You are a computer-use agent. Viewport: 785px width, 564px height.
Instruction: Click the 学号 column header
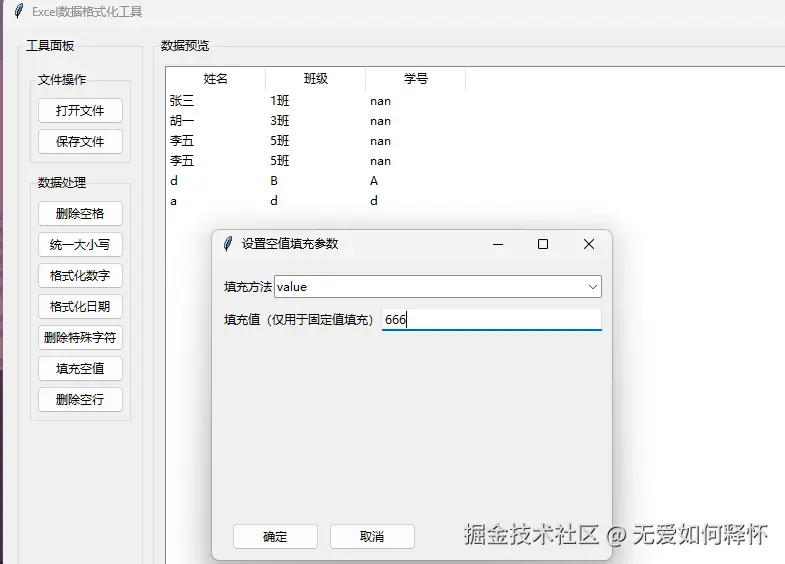point(416,79)
